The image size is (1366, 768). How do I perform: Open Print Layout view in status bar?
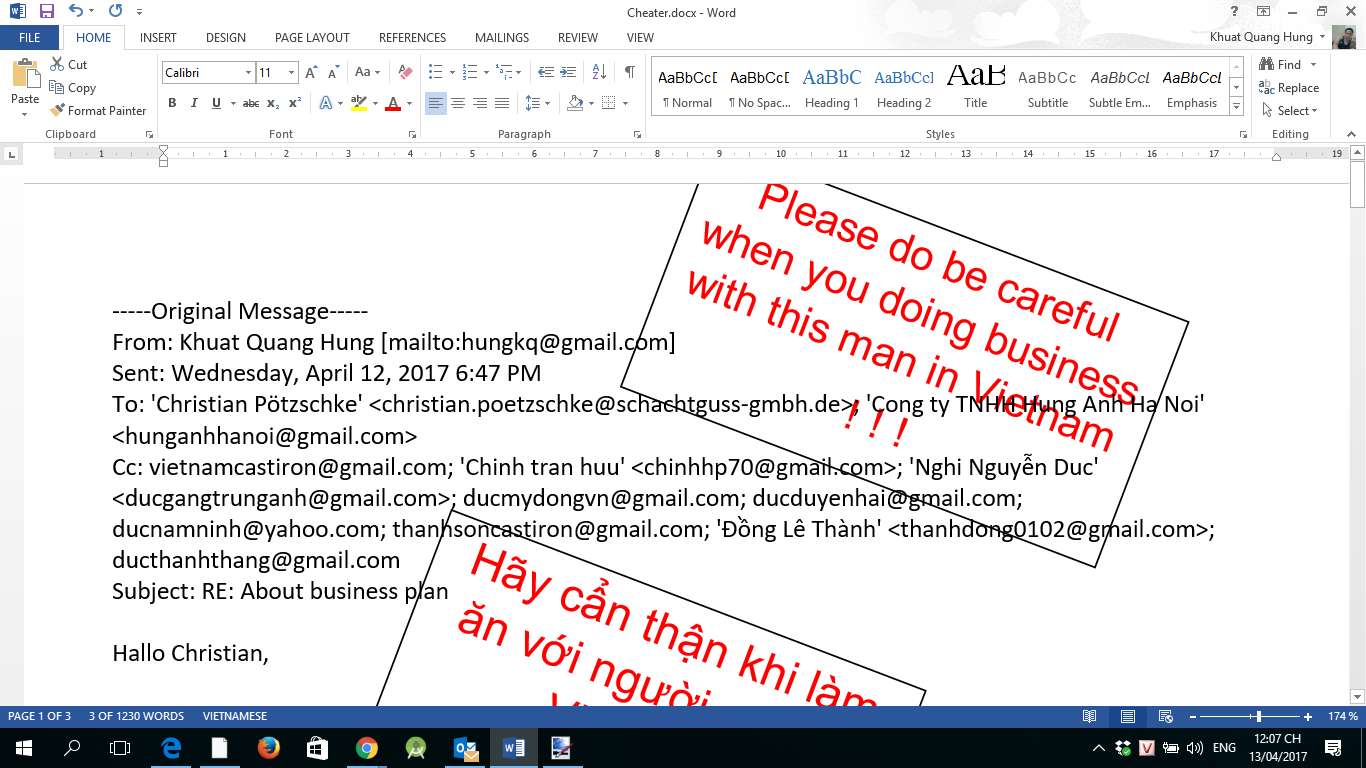[x=1128, y=716]
